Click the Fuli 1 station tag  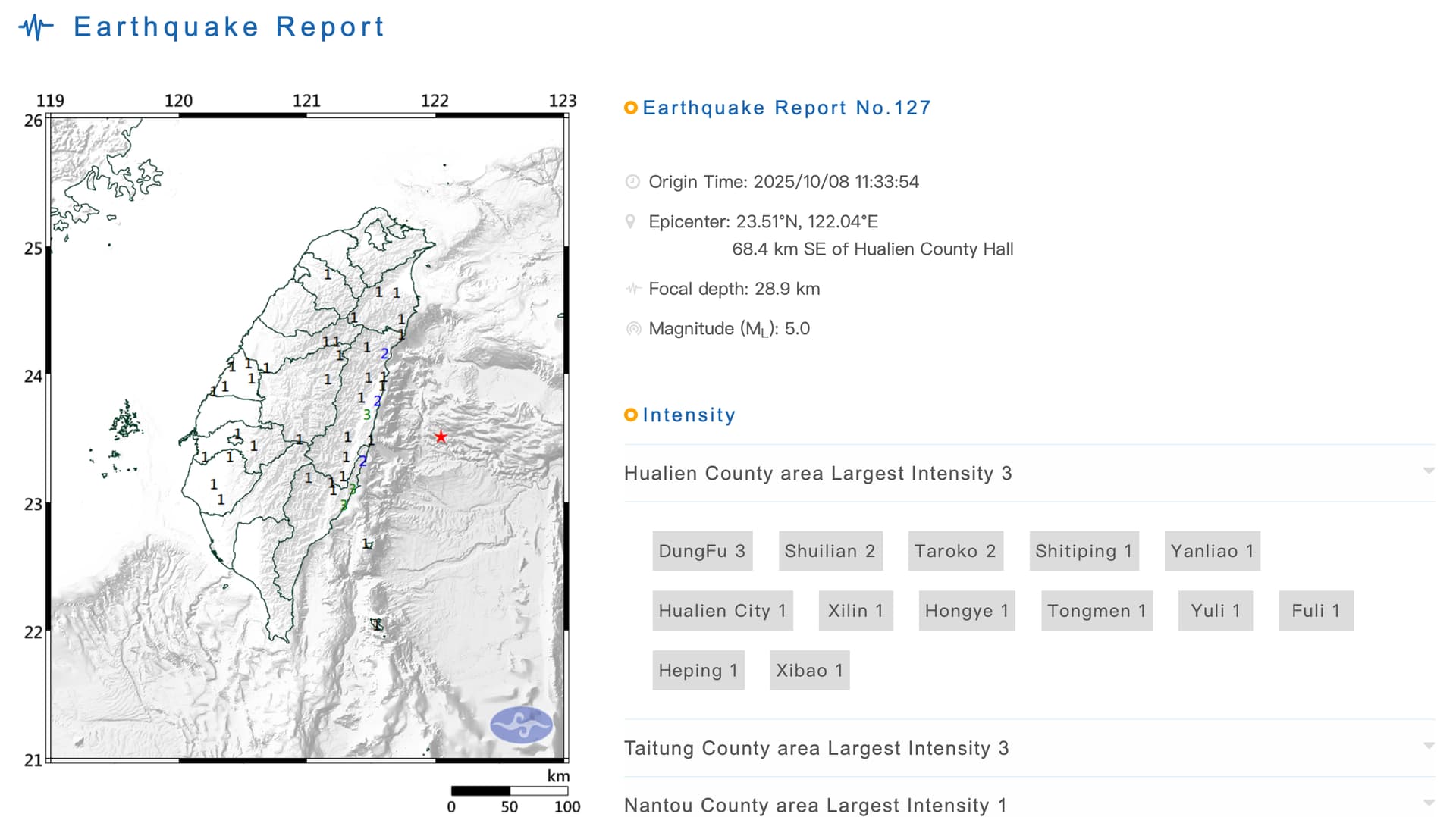coord(1315,611)
